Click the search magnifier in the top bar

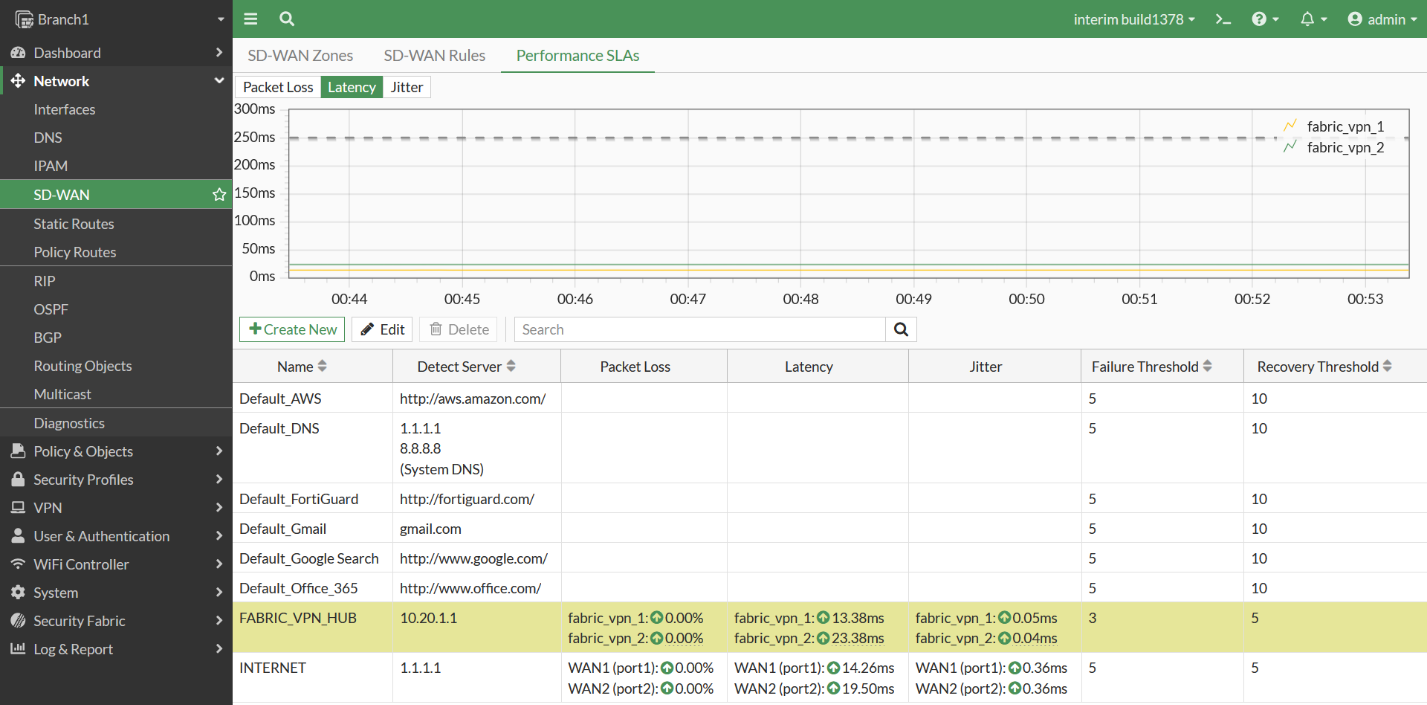(x=286, y=18)
